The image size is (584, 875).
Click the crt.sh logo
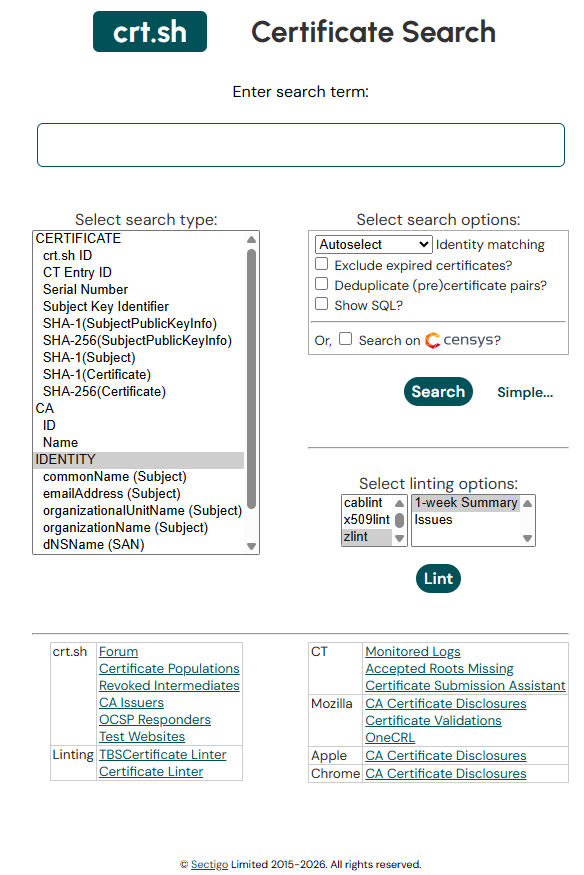point(149,31)
